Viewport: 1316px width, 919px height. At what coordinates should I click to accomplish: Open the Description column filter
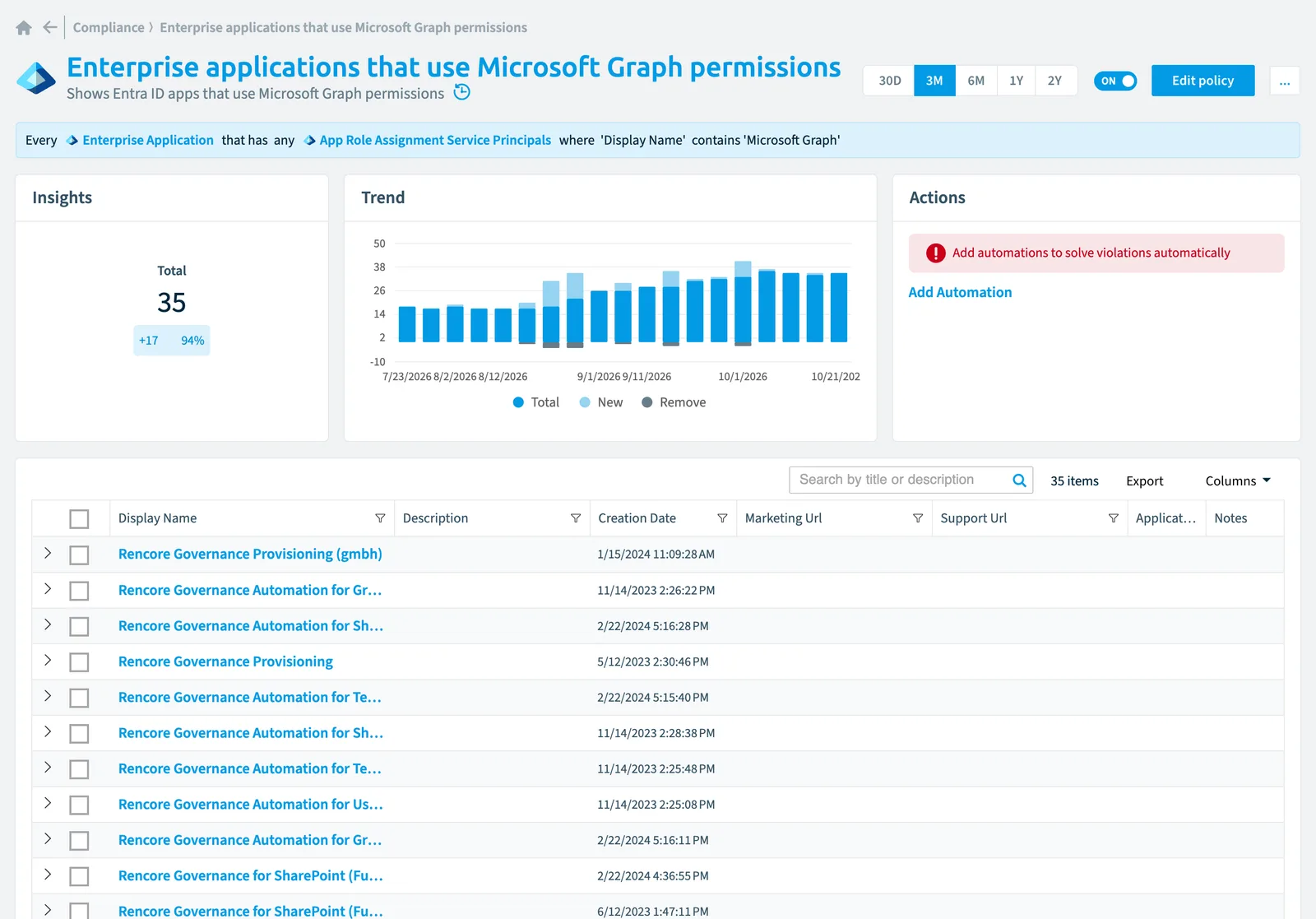576,518
